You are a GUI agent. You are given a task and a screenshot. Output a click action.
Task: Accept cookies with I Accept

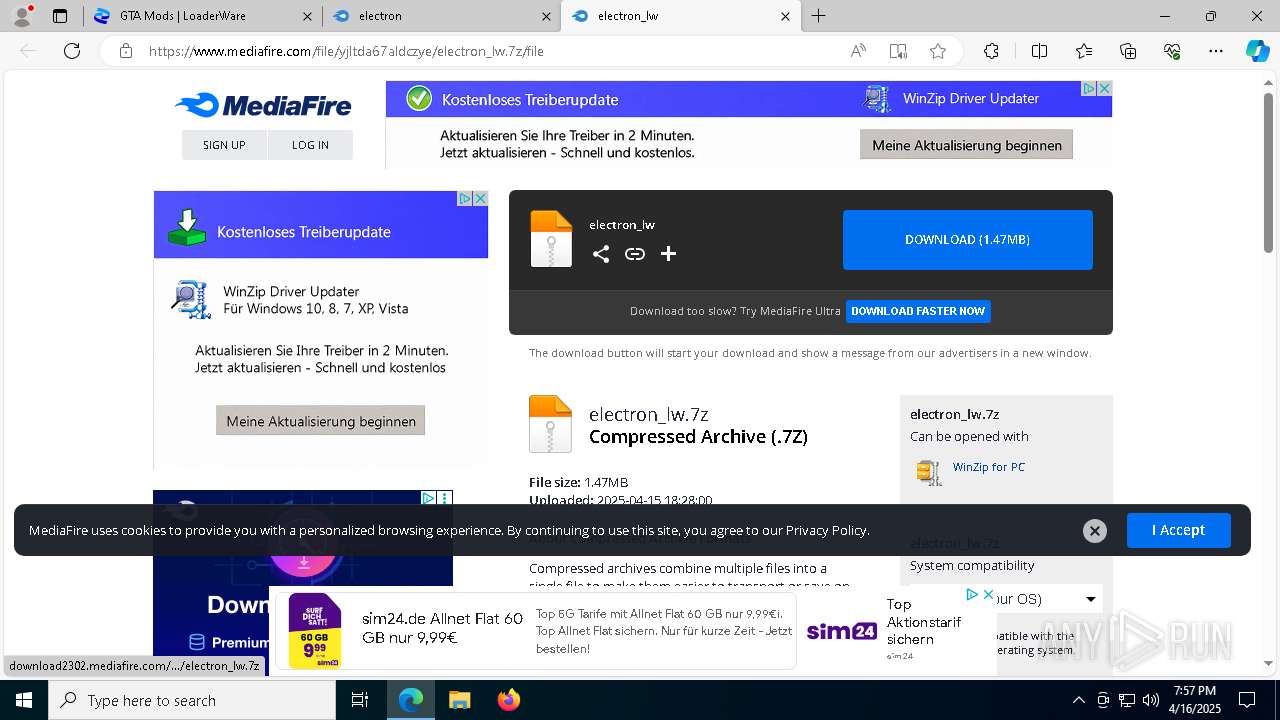pos(1178,530)
